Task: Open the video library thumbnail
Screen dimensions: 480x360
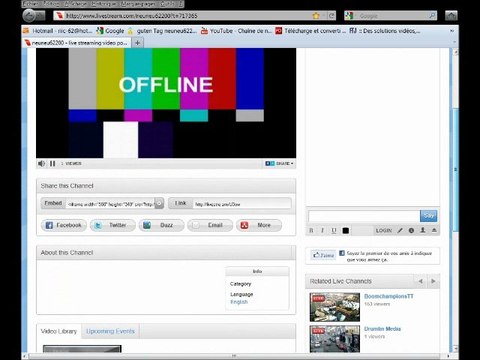Action: (82, 349)
